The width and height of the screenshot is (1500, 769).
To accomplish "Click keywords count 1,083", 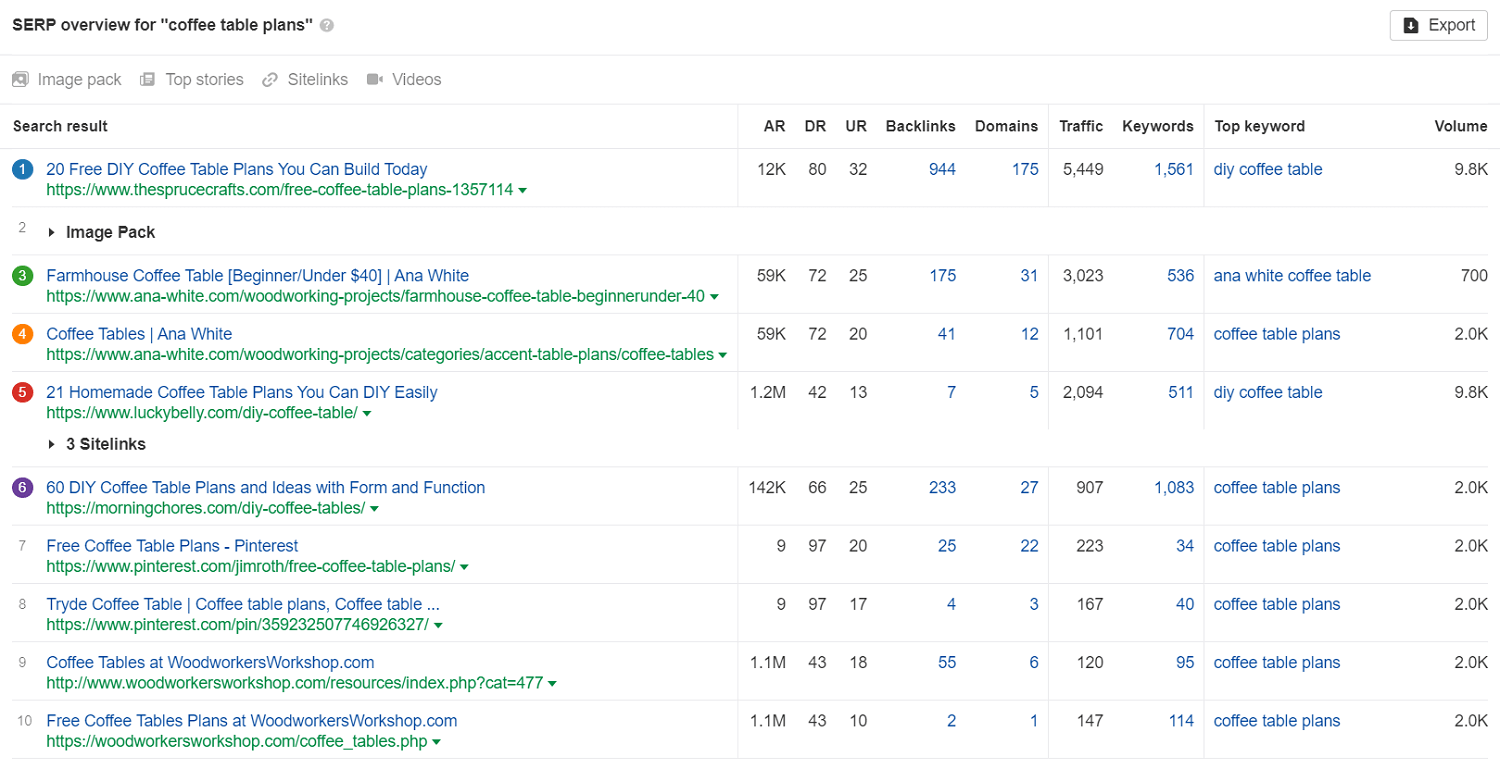I will click(x=1174, y=487).
